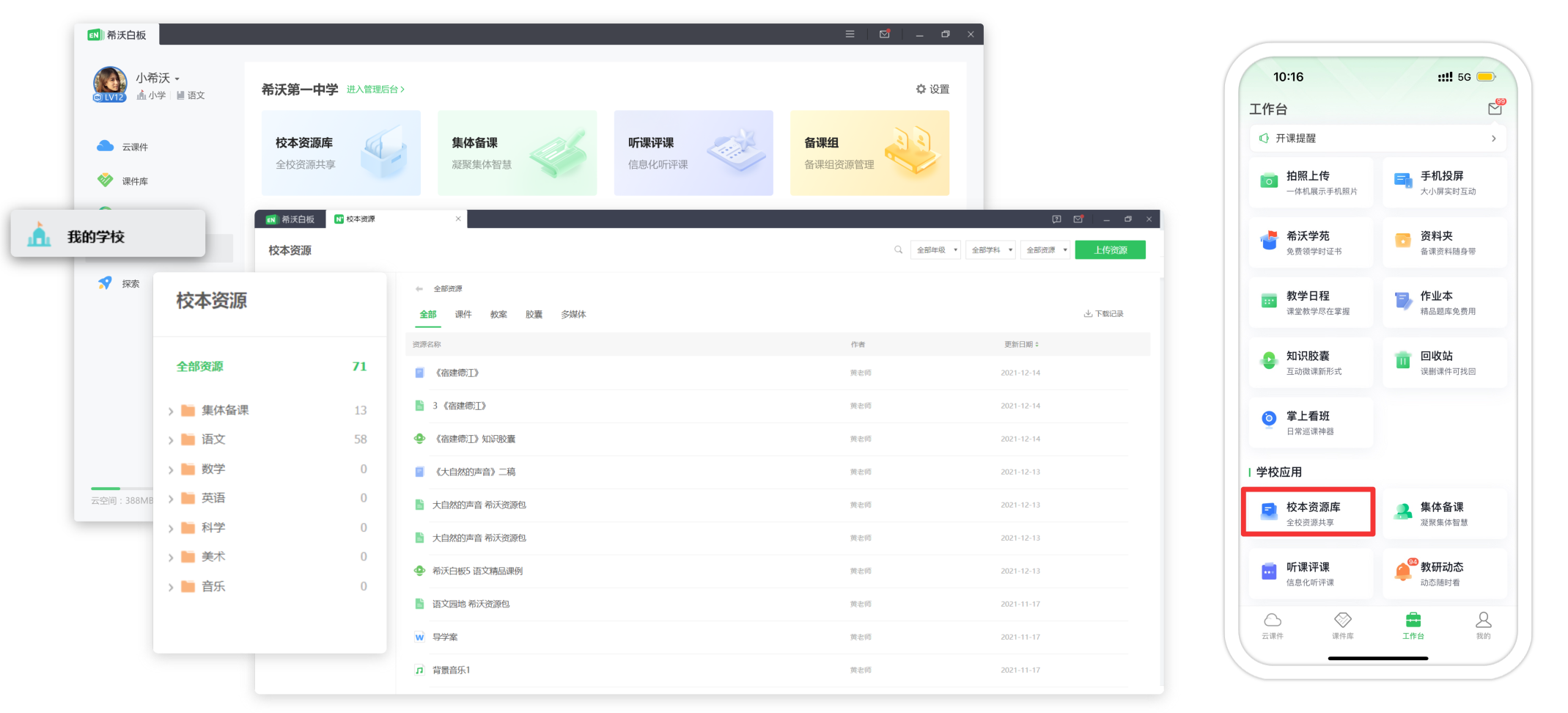
Task: Expand the 英语 folder
Action: 171,499
